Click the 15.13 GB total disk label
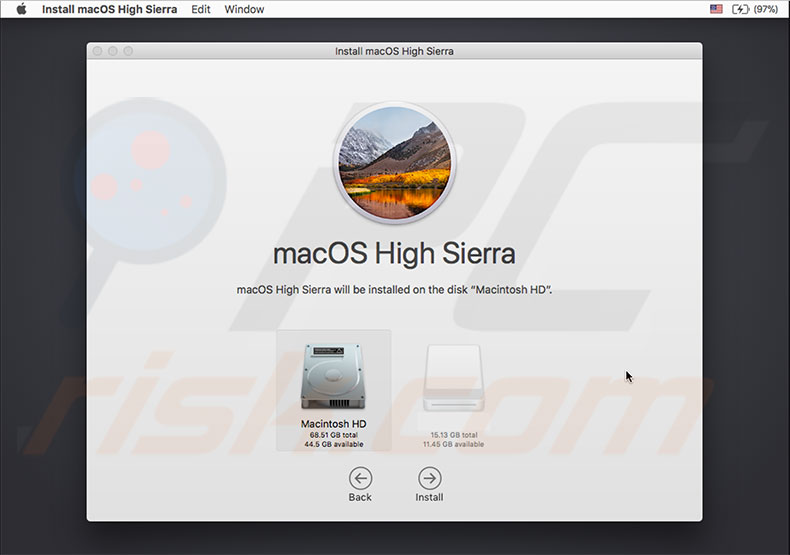Viewport: 790px width, 555px height. pyautogui.click(x=456, y=435)
